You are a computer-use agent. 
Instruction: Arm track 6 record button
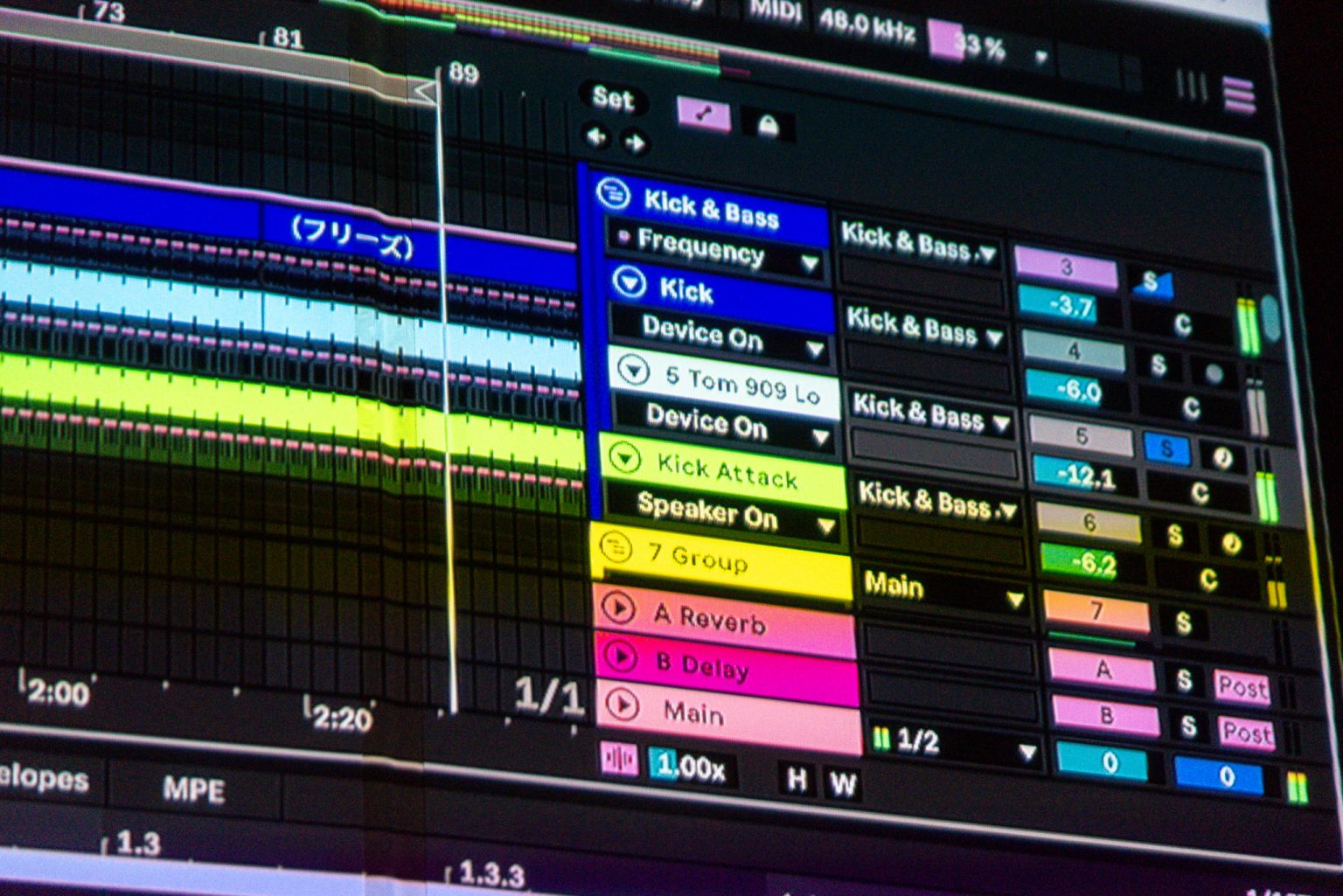point(1231,545)
